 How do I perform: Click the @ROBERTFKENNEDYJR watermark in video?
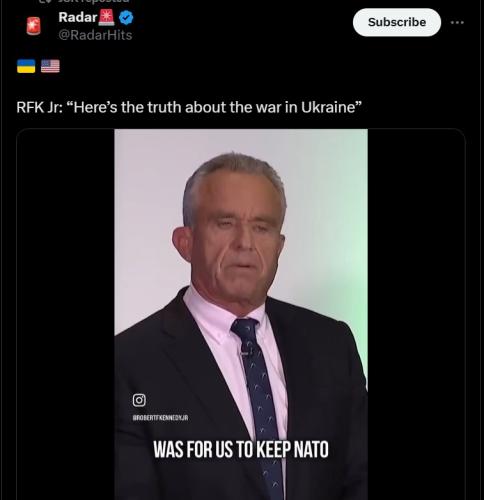coord(160,418)
